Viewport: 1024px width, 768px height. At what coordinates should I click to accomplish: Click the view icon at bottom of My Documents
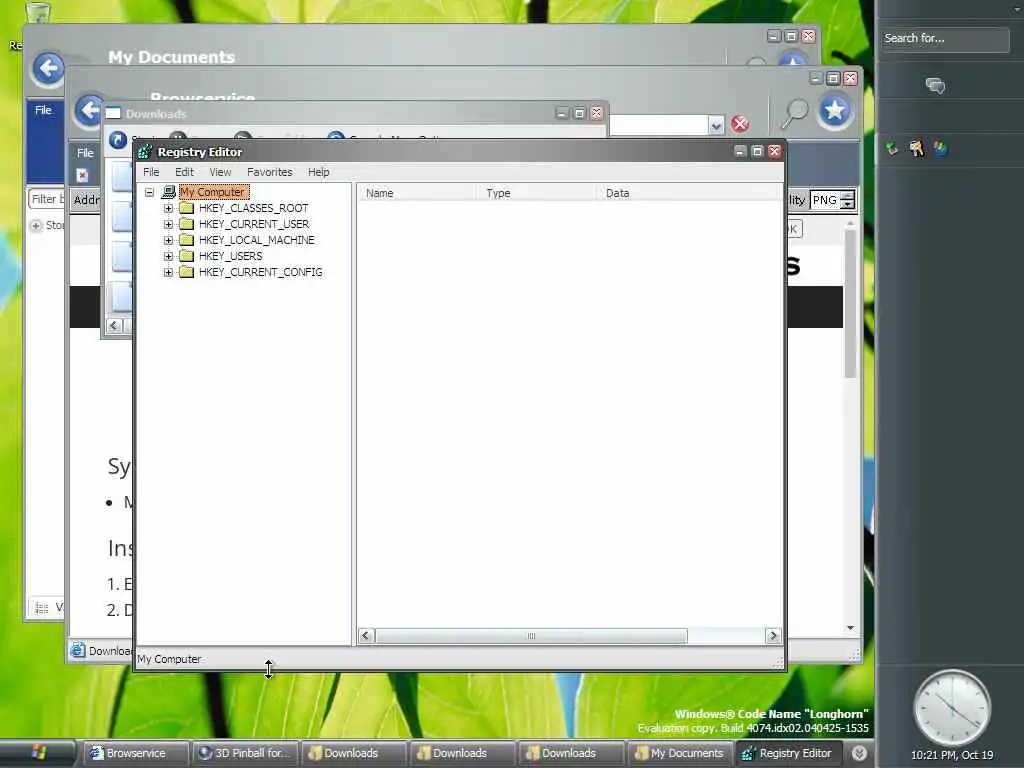42,608
